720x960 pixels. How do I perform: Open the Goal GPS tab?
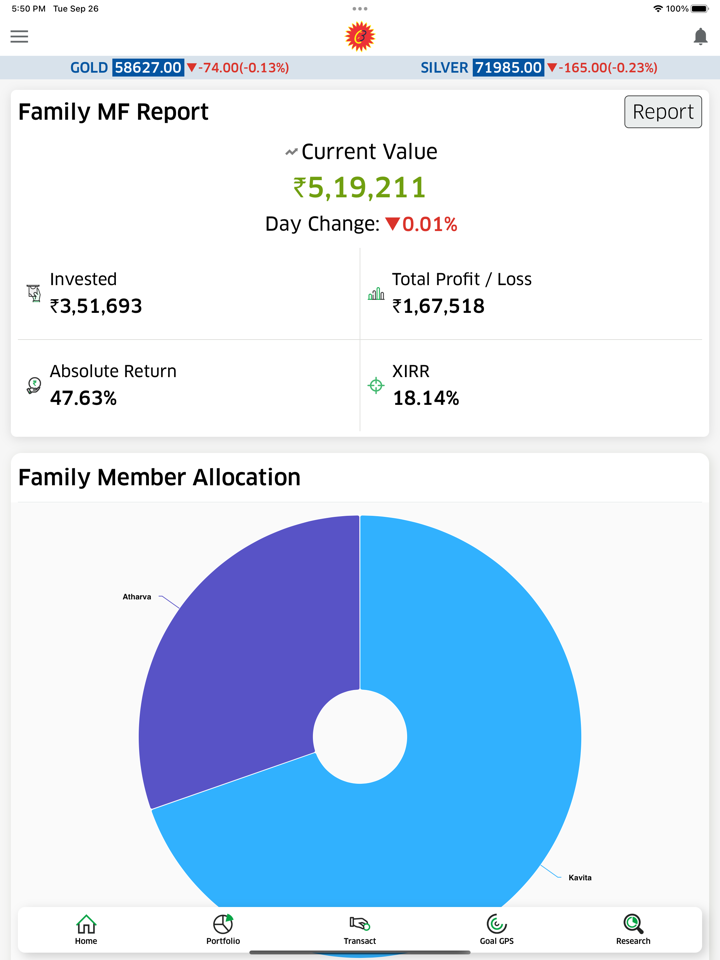tap(496, 929)
